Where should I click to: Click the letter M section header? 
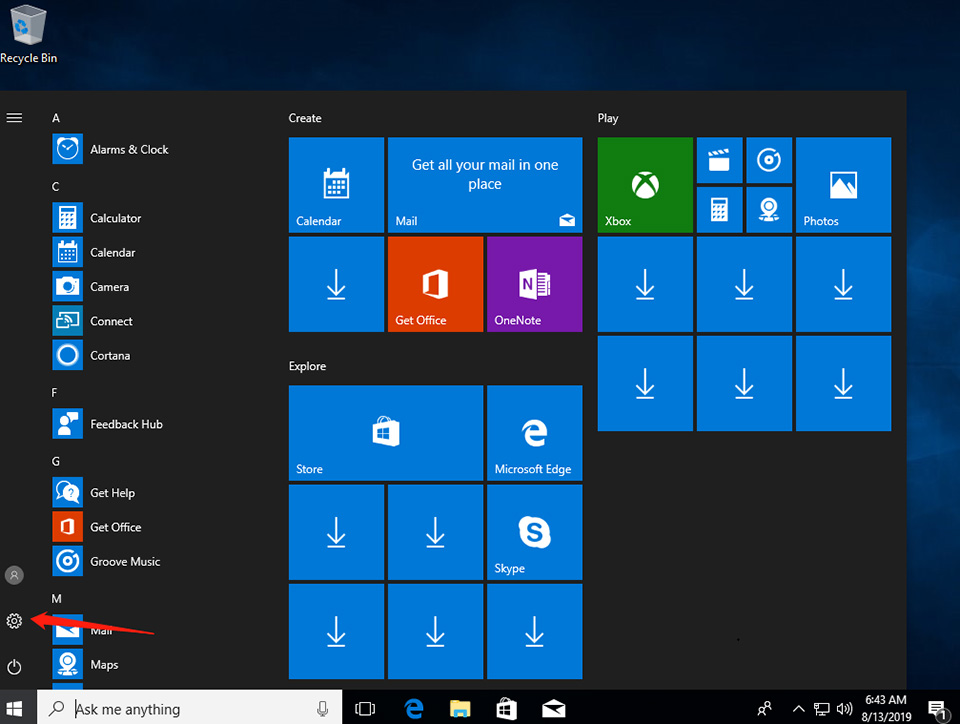click(x=56, y=599)
